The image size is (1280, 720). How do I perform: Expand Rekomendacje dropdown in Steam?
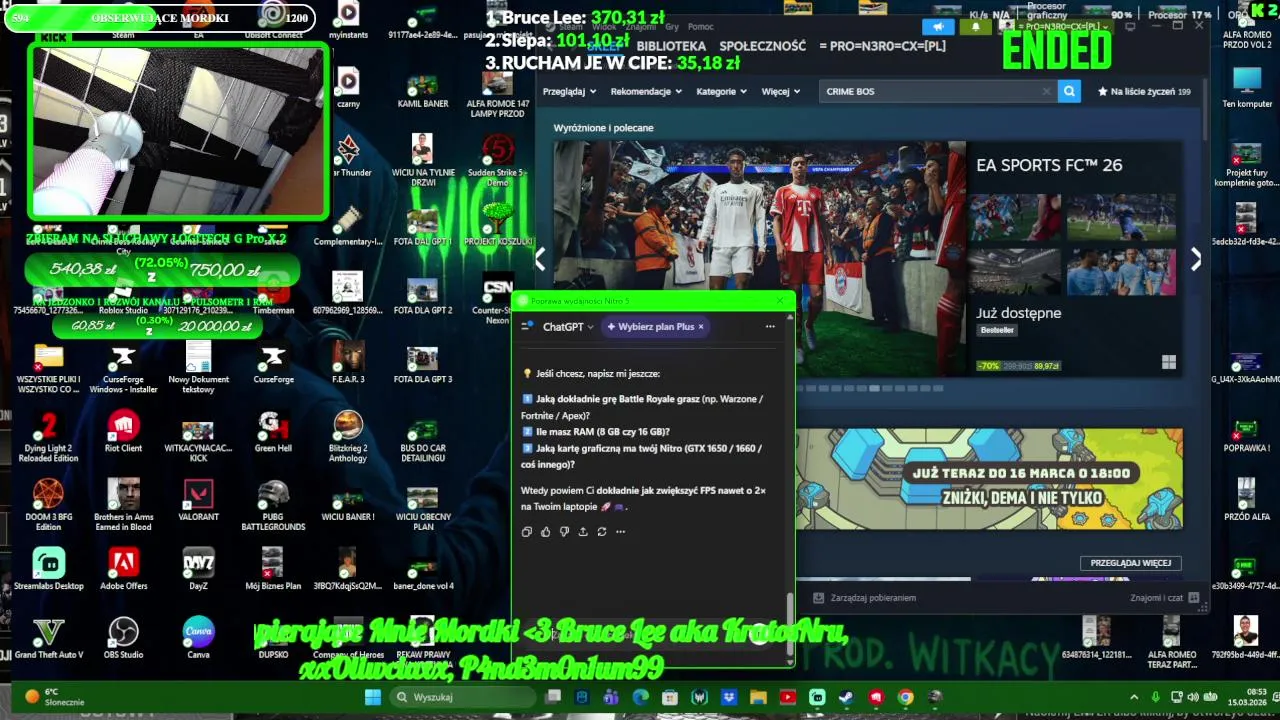(x=646, y=91)
